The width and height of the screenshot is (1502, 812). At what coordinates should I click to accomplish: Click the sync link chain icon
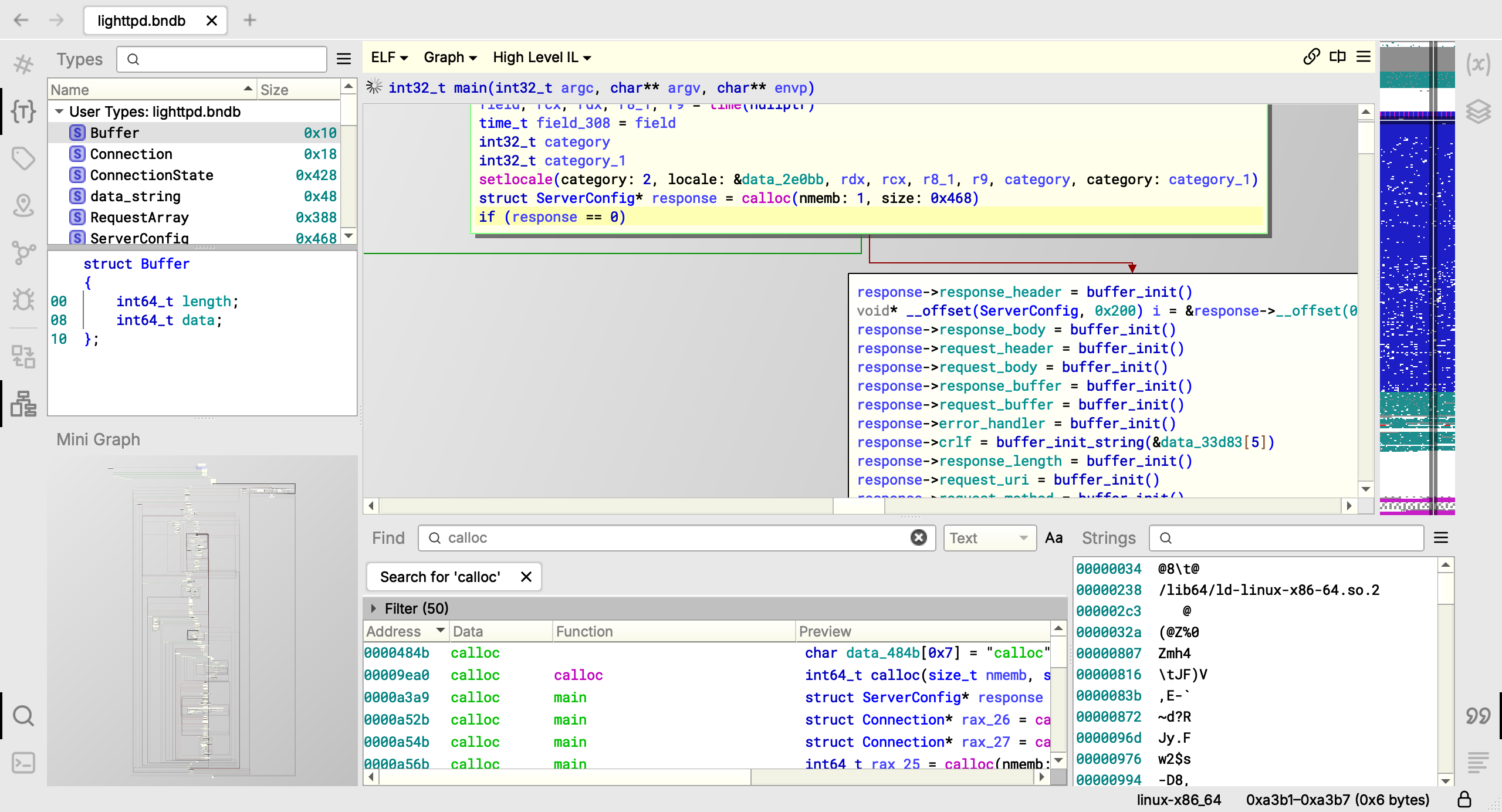coord(1311,57)
